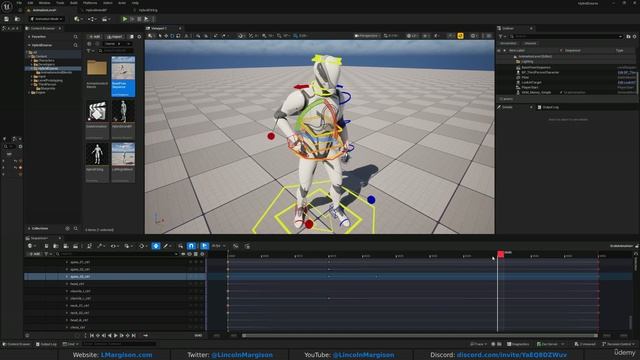Click the Add button in Content Browser
The image size is (640, 360).
[x=95, y=37]
